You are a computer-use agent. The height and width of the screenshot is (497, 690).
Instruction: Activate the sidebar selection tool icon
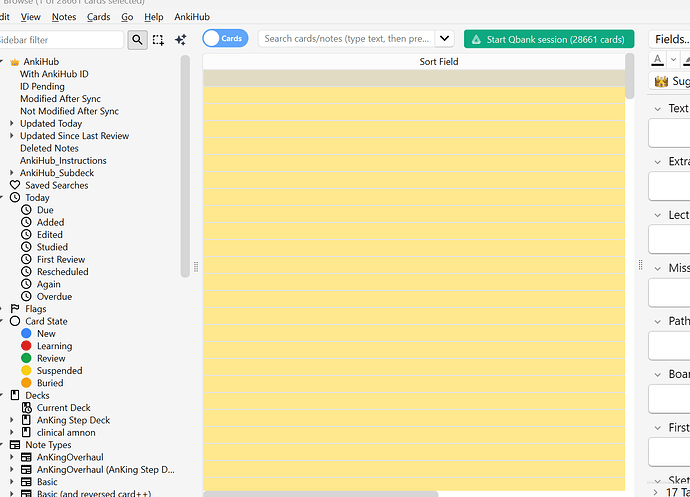pos(158,40)
